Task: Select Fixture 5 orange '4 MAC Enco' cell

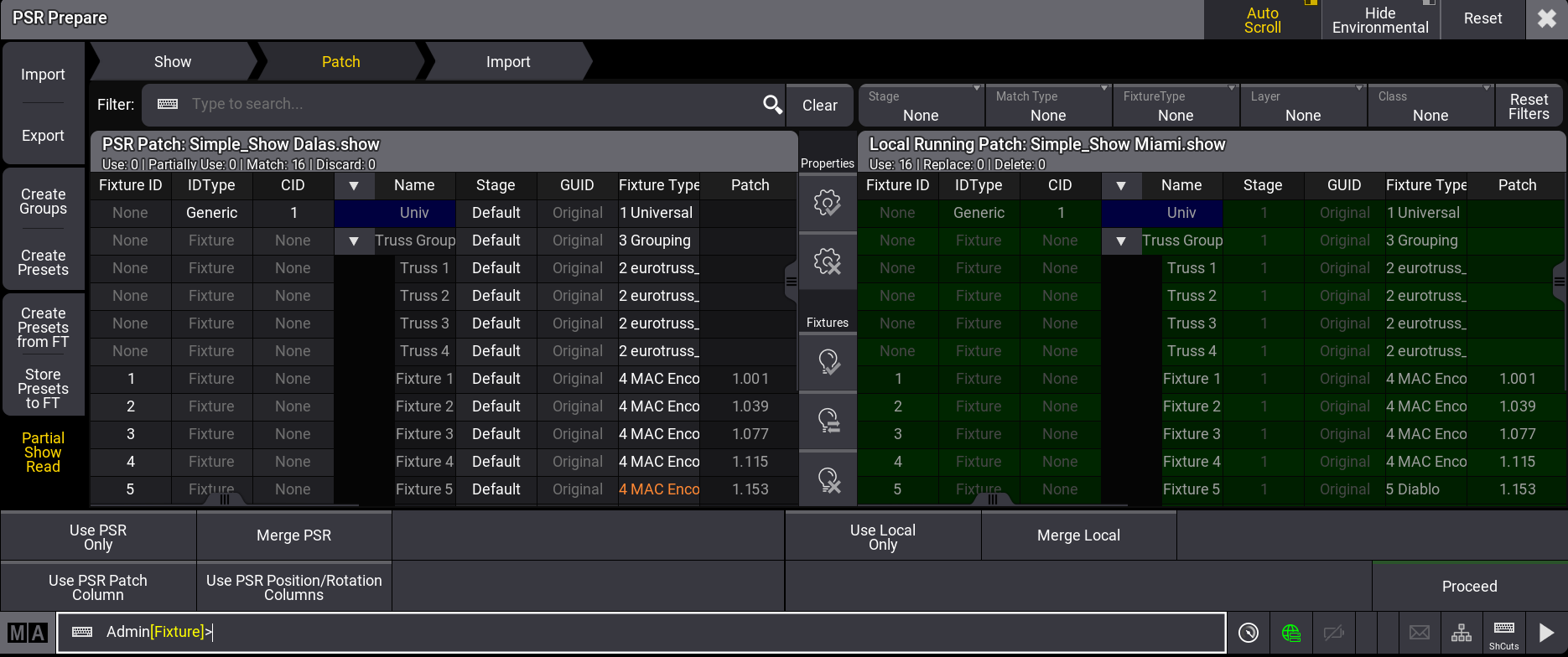Action: click(659, 490)
